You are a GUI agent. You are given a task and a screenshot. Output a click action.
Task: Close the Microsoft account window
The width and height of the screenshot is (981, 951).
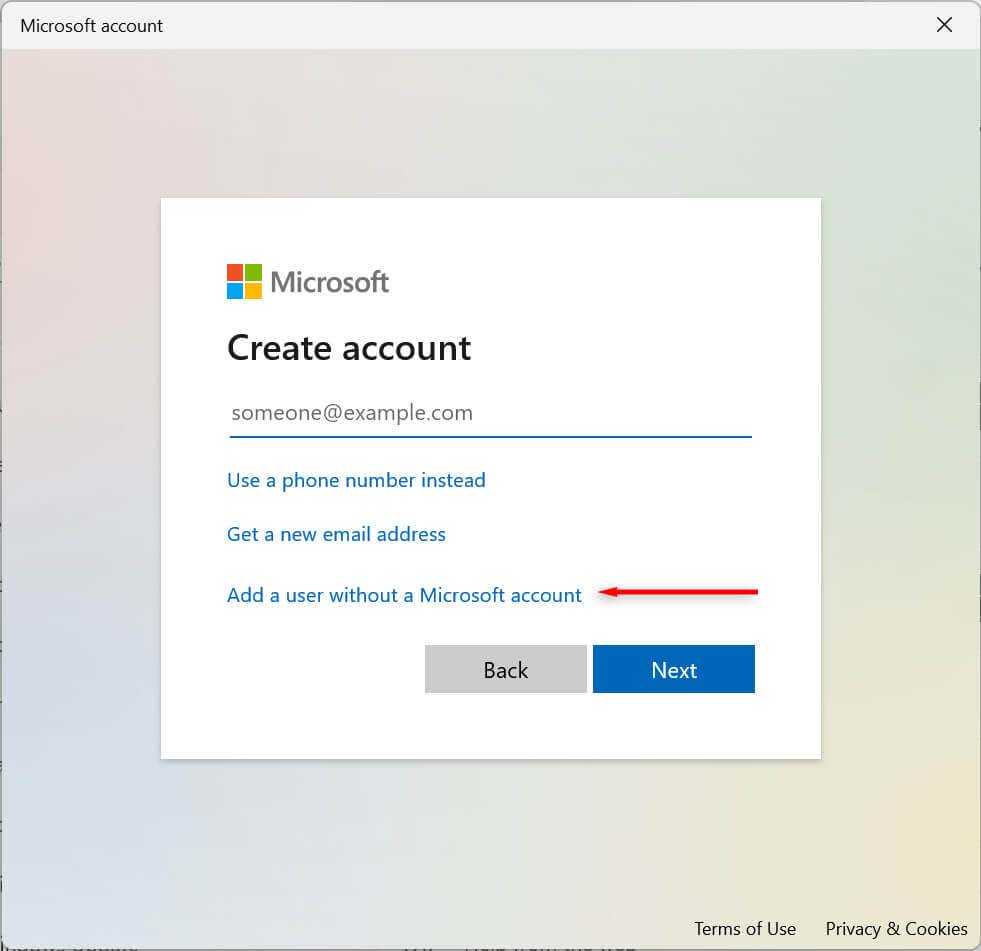click(944, 25)
